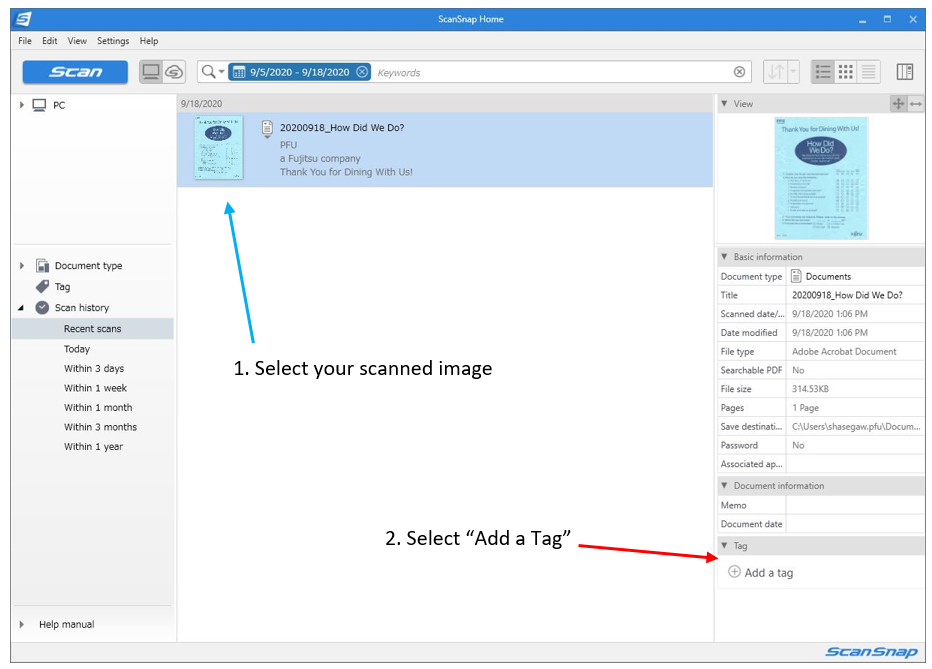Clear the search field with the X icon
The height and width of the screenshot is (669, 932).
(739, 72)
